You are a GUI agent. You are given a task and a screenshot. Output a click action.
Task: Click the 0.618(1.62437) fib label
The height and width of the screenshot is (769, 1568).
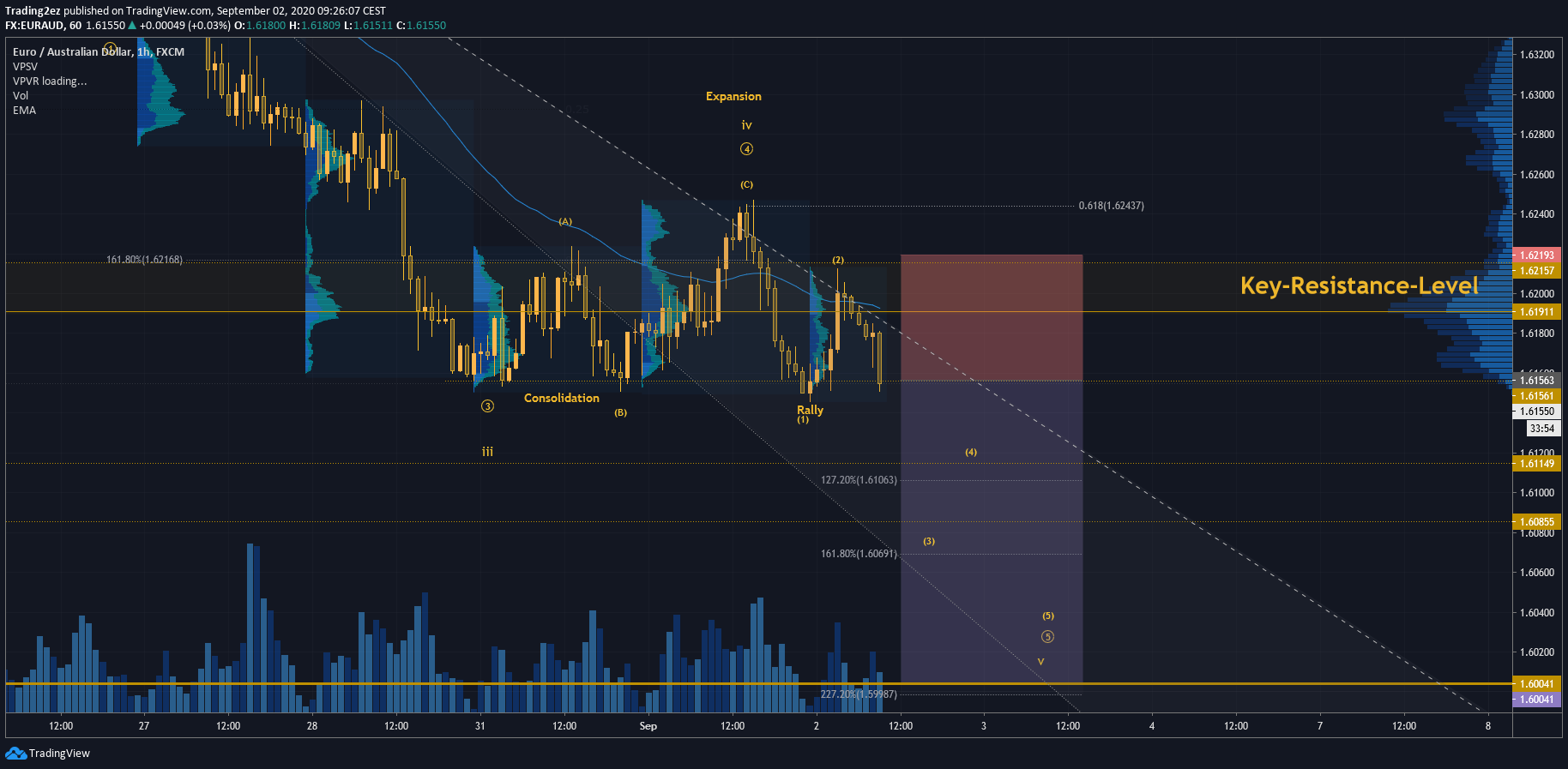tap(1111, 206)
